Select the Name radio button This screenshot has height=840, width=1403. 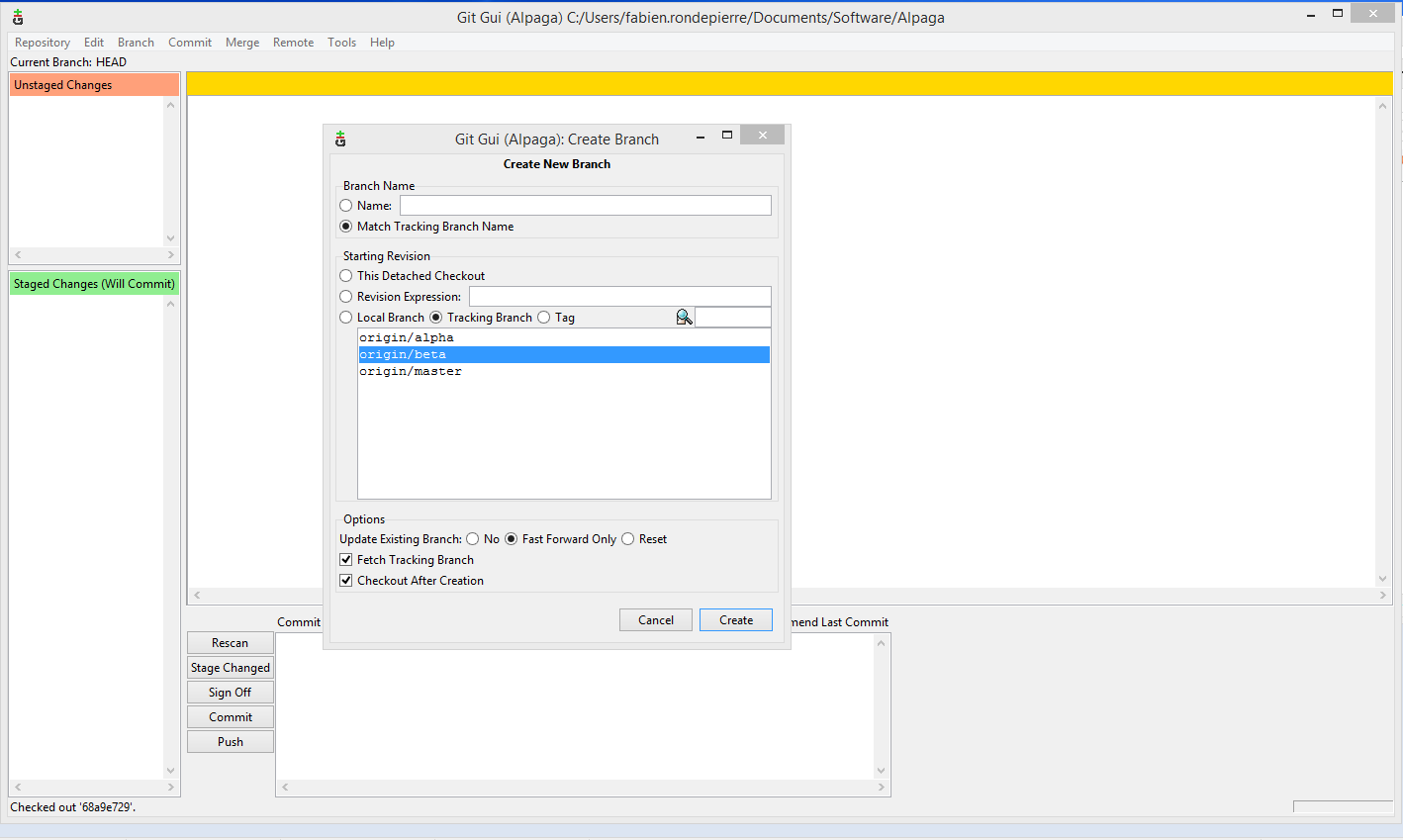pos(346,206)
